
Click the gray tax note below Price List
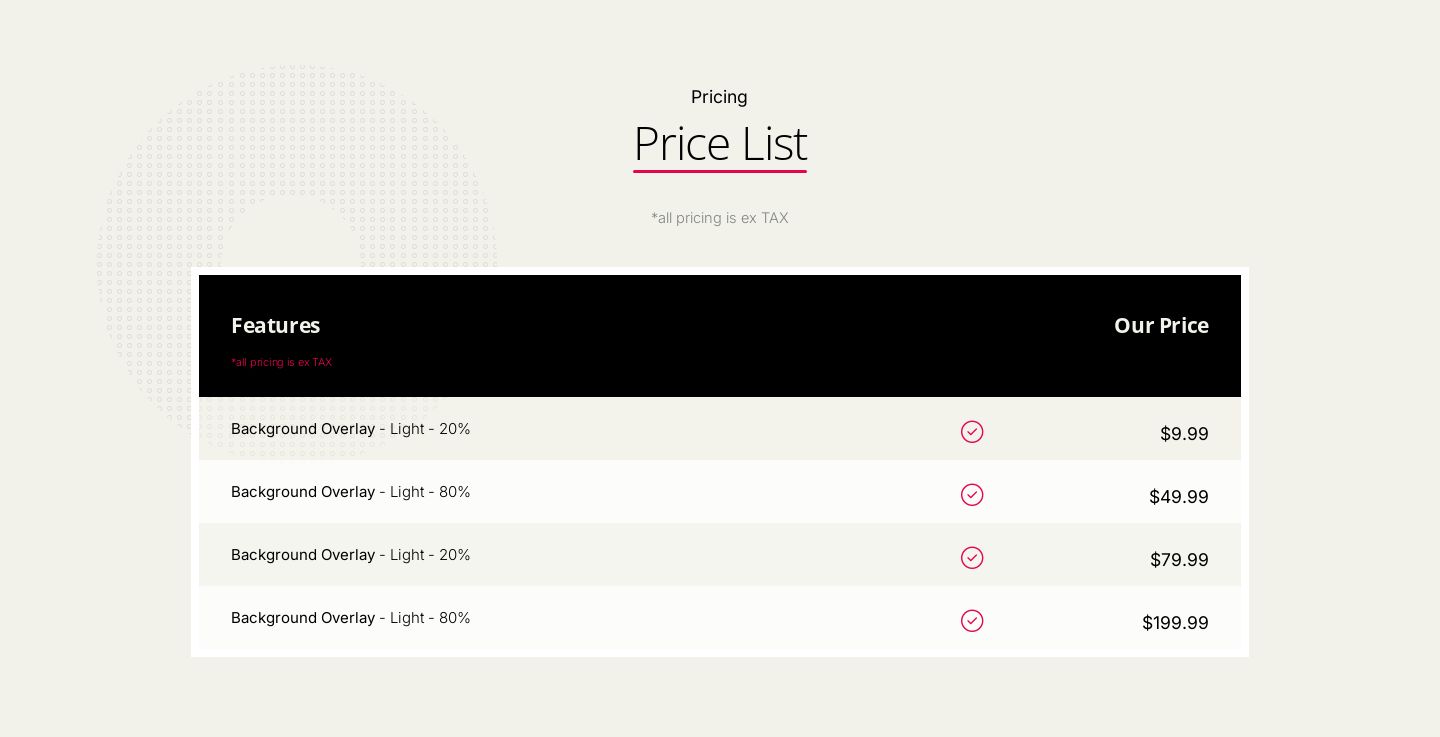coord(720,218)
